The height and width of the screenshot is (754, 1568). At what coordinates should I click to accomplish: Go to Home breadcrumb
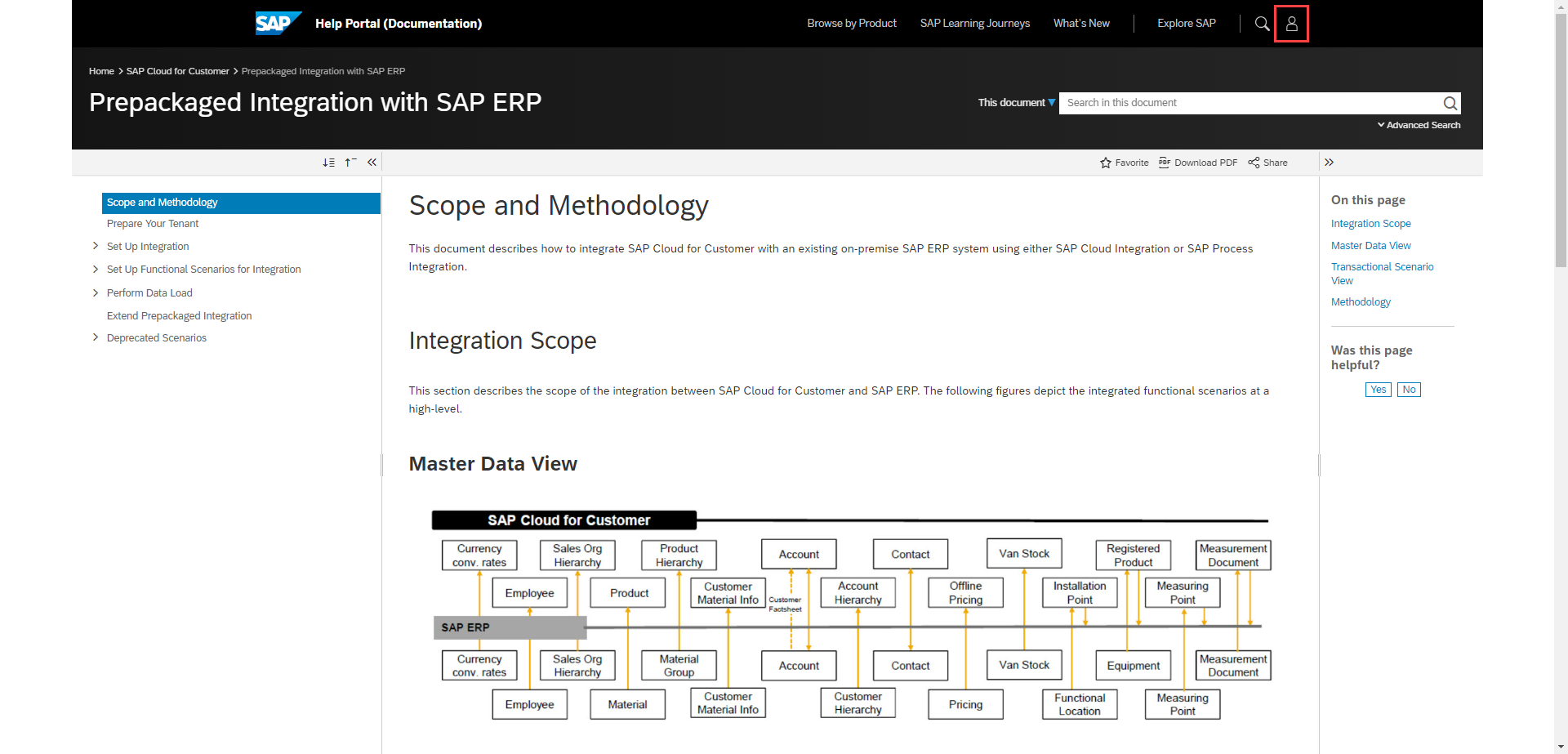[x=101, y=71]
